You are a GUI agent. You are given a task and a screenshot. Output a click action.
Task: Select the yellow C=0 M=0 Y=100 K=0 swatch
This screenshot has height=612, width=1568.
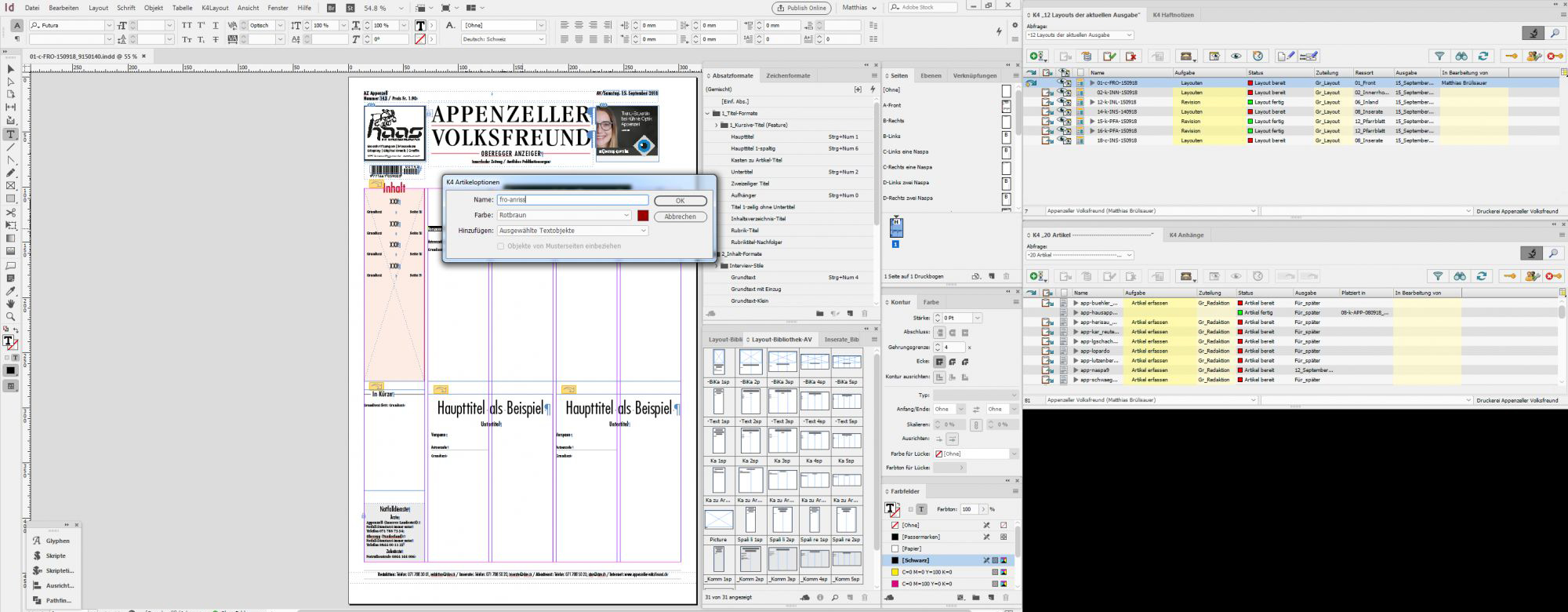[x=925, y=572]
